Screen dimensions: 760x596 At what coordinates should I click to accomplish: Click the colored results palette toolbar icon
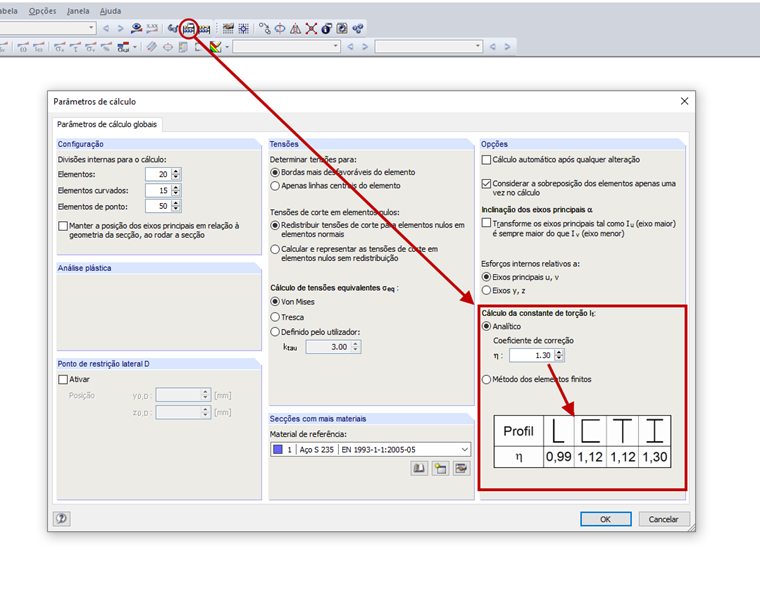(x=216, y=47)
